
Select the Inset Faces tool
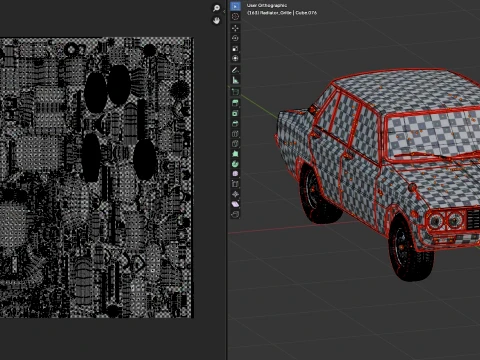point(235,113)
